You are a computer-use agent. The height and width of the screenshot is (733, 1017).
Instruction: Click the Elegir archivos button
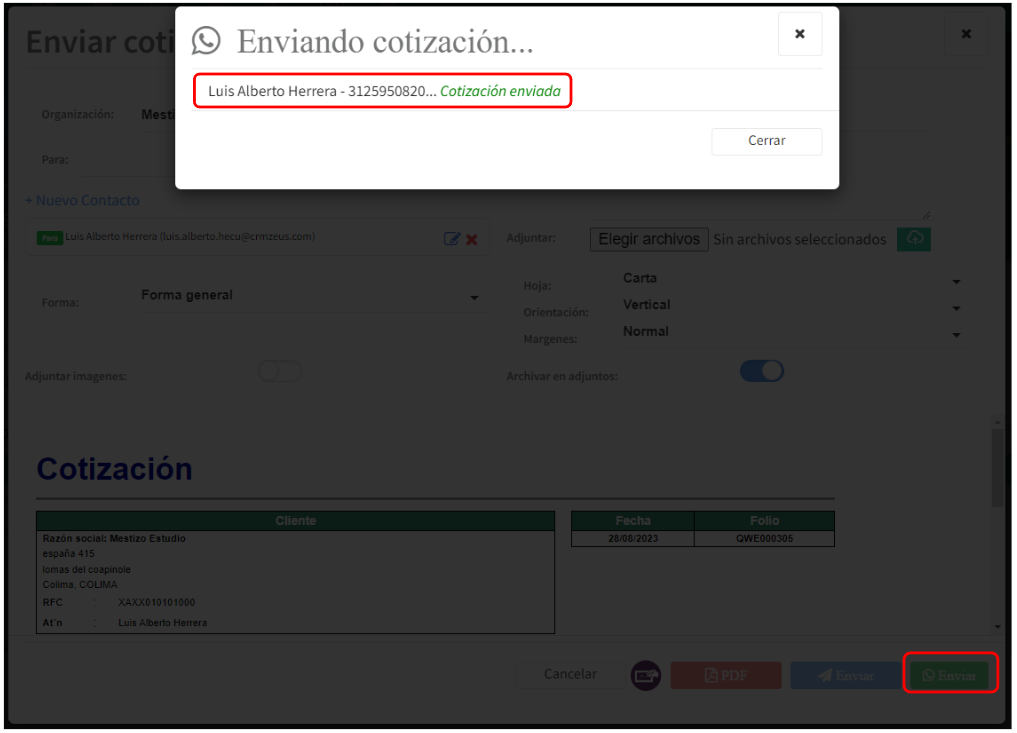[649, 239]
